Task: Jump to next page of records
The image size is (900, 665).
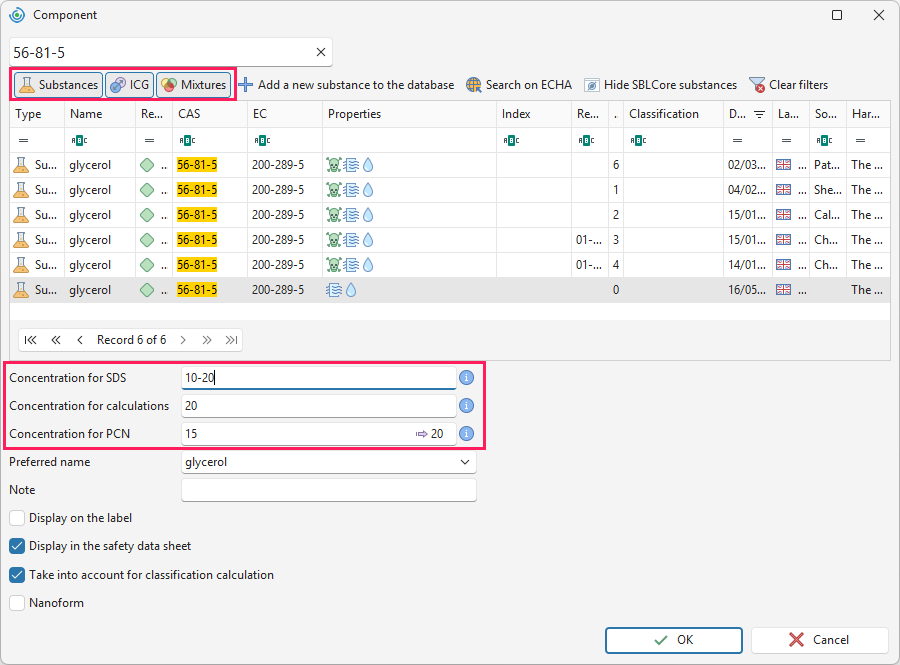Action: pyautogui.click(x=207, y=340)
